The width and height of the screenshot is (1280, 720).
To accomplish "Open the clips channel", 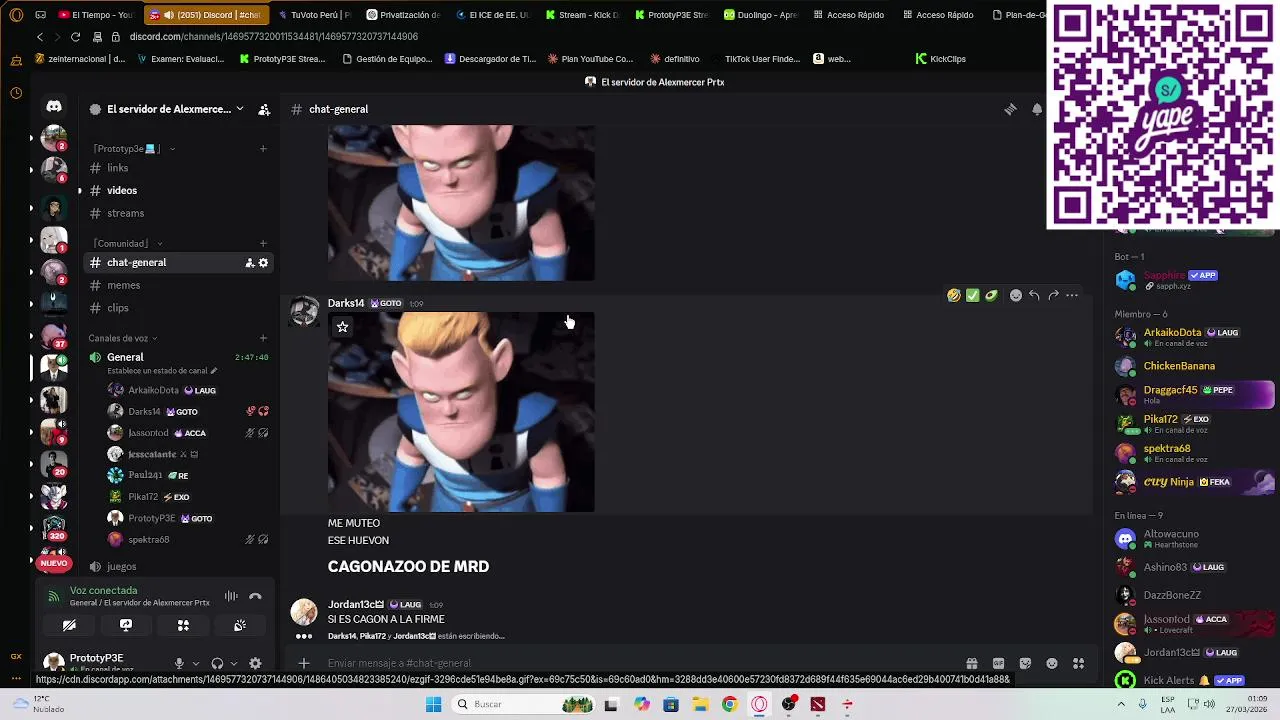I will pos(178,308).
